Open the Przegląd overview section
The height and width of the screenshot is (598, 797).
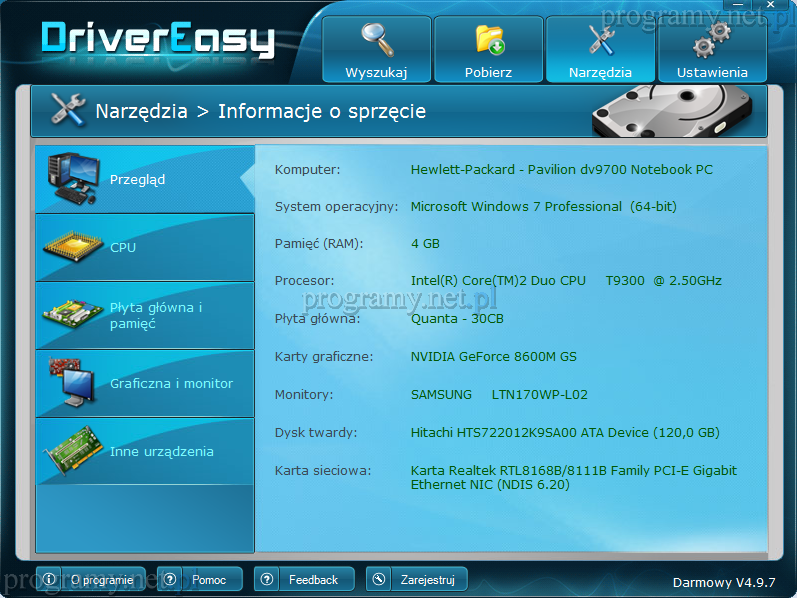click(138, 180)
